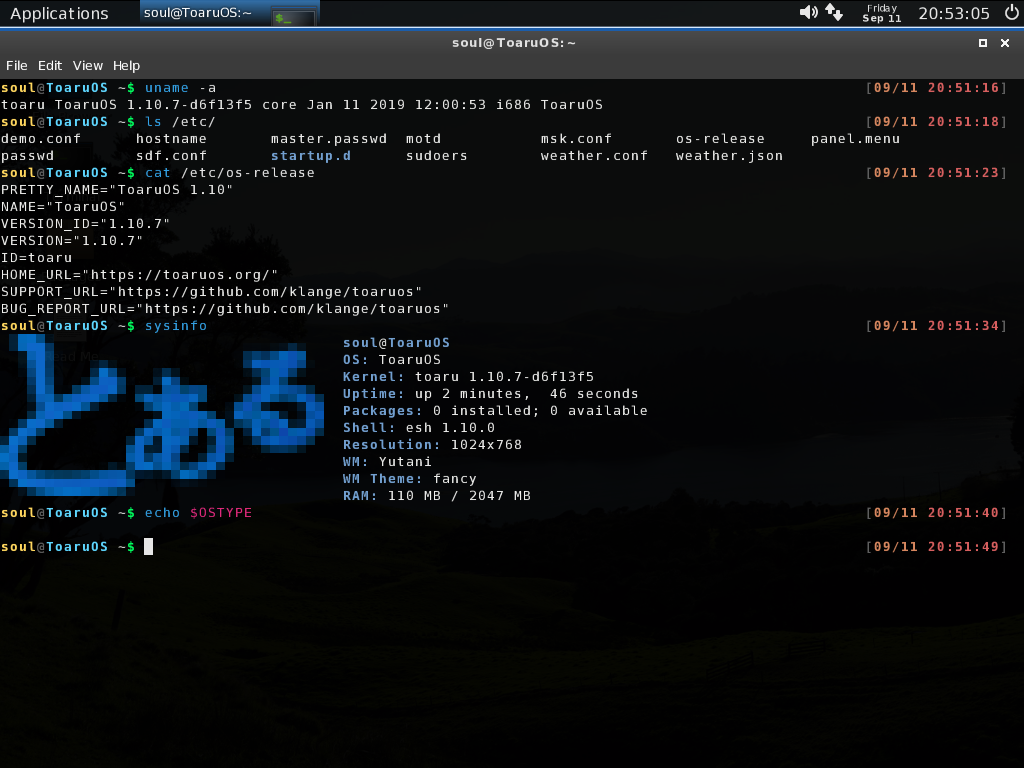Click the uname output line with i686
The width and height of the screenshot is (1024, 768).
(302, 105)
